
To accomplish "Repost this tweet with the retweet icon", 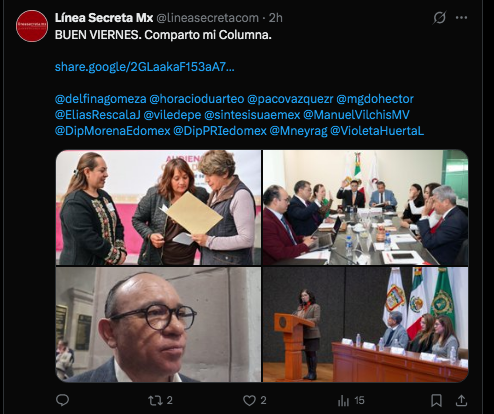I will [x=155, y=400].
